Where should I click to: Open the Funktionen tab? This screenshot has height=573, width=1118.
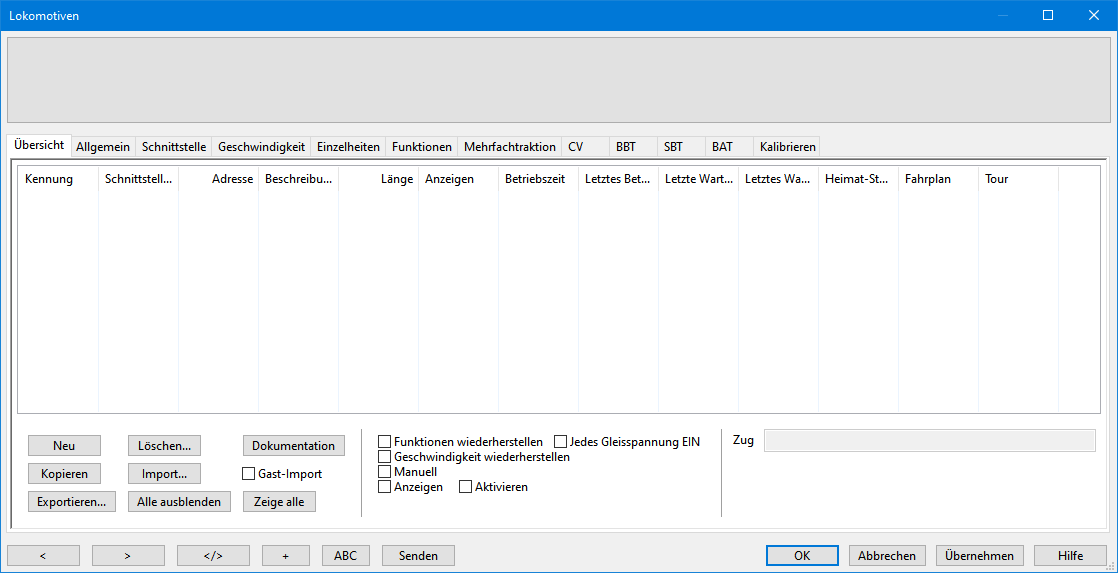[x=421, y=147]
